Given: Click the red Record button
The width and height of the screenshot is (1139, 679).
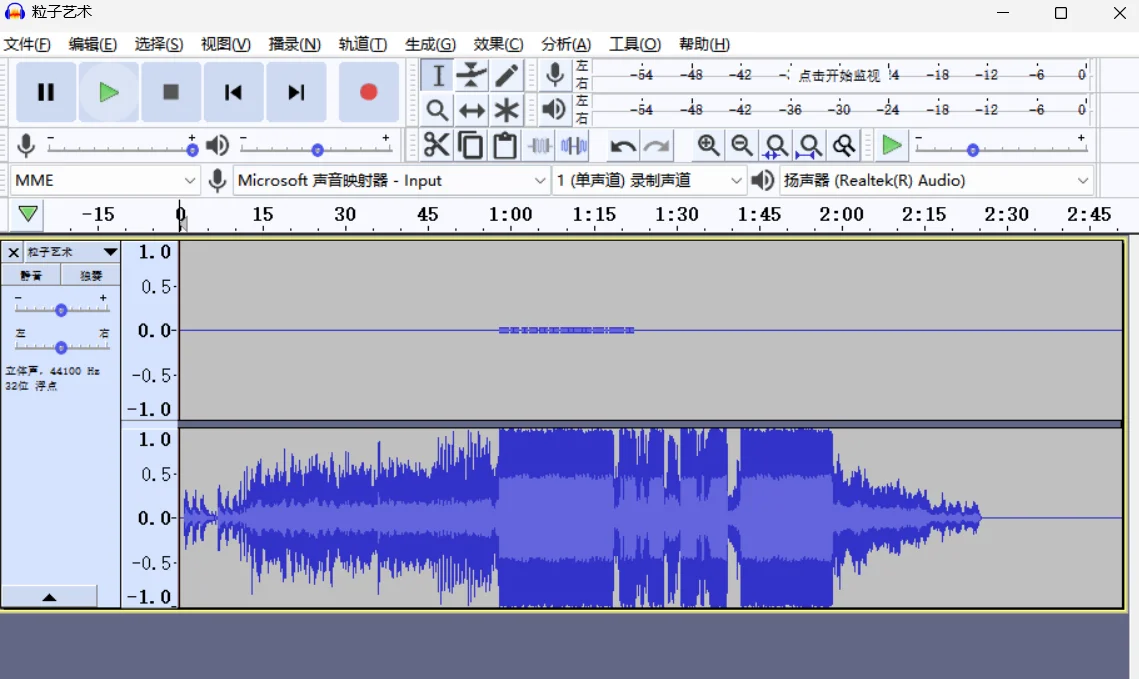Looking at the screenshot, I should click(x=368, y=92).
